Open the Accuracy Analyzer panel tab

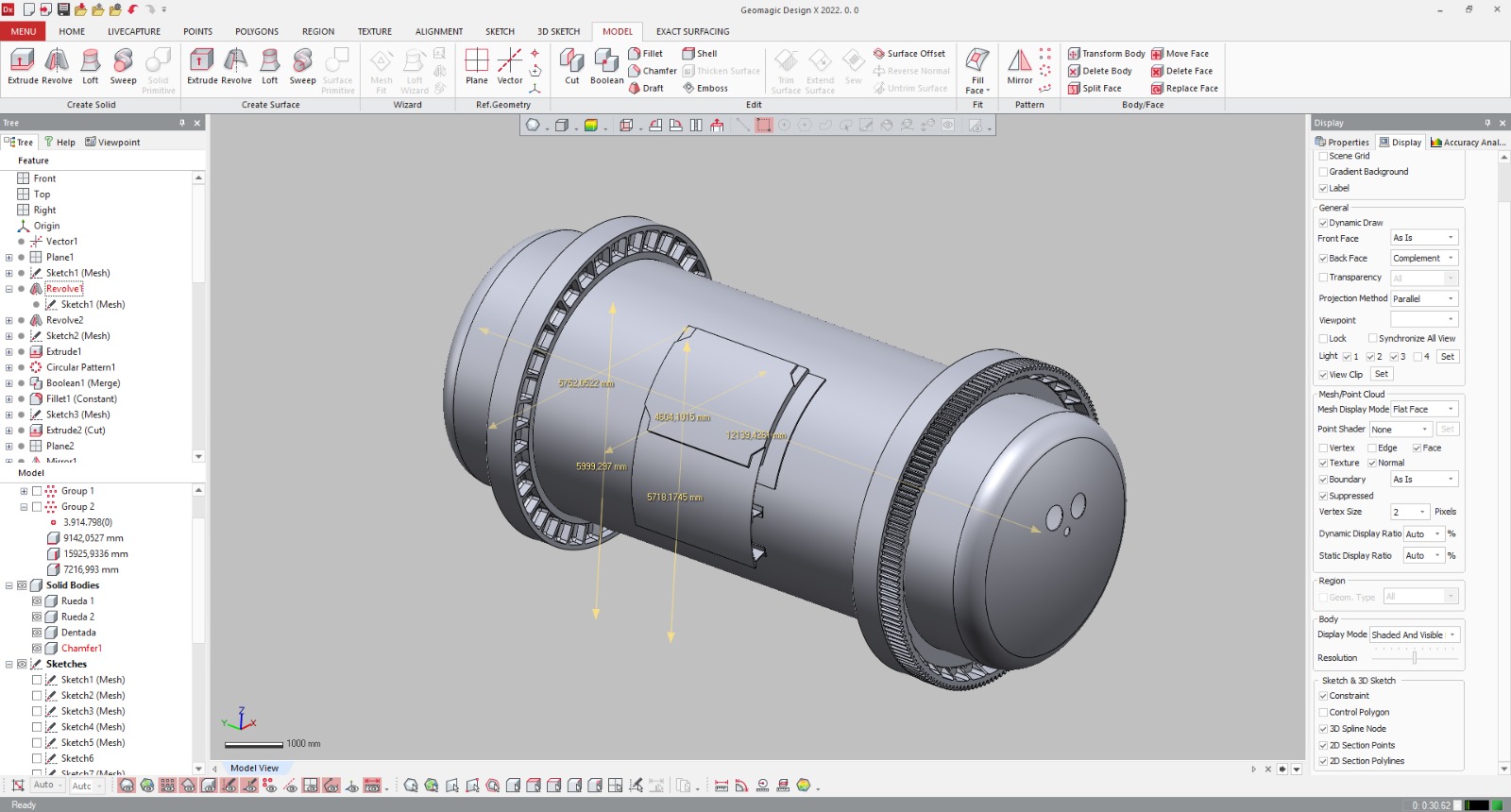click(x=1468, y=143)
